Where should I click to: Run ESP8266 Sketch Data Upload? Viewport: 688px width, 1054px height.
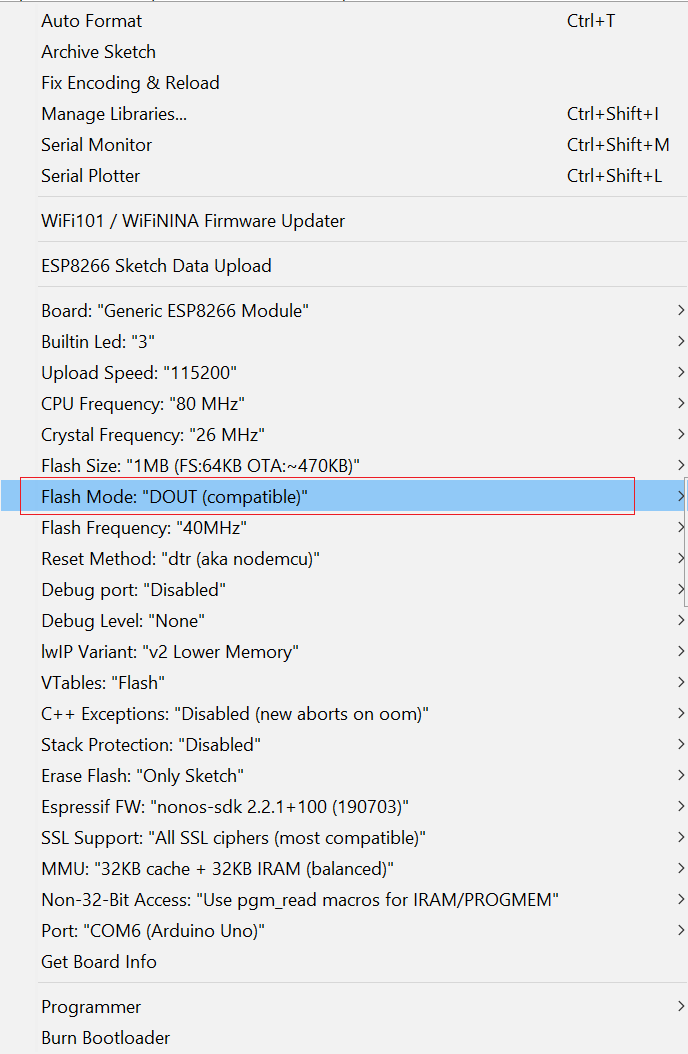(156, 266)
